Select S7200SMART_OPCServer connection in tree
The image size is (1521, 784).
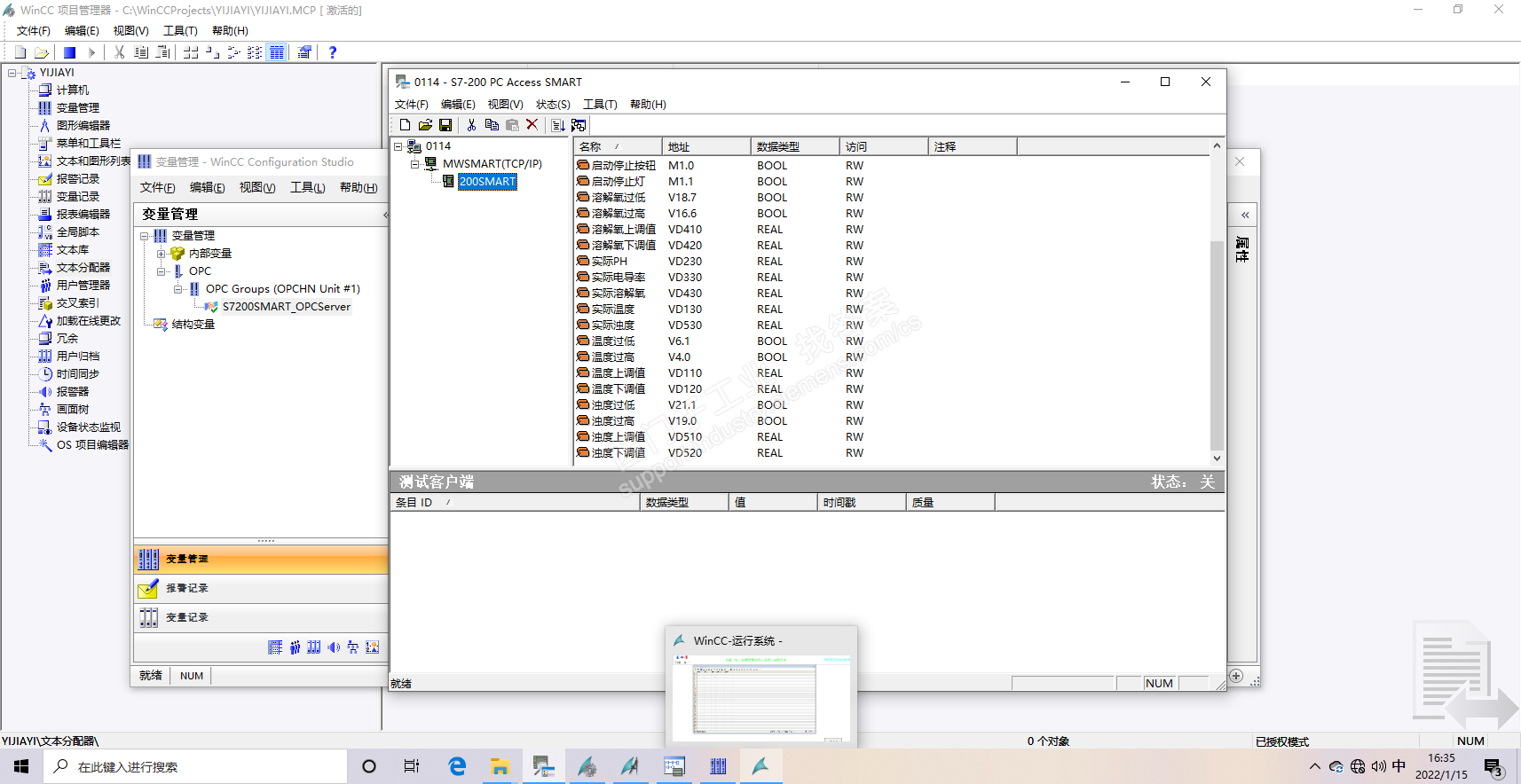click(287, 307)
